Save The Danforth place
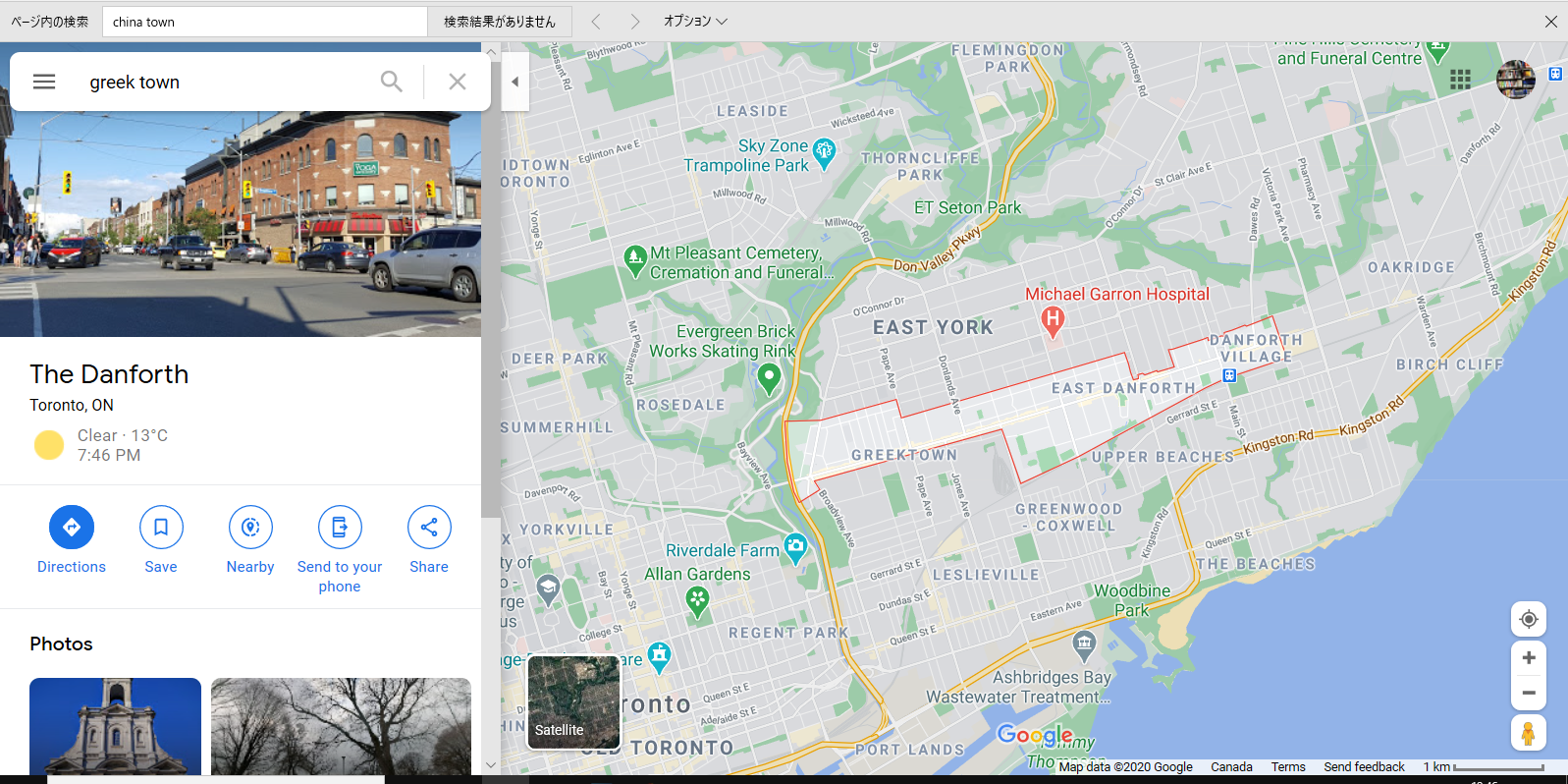The width and height of the screenshot is (1568, 784). [161, 540]
